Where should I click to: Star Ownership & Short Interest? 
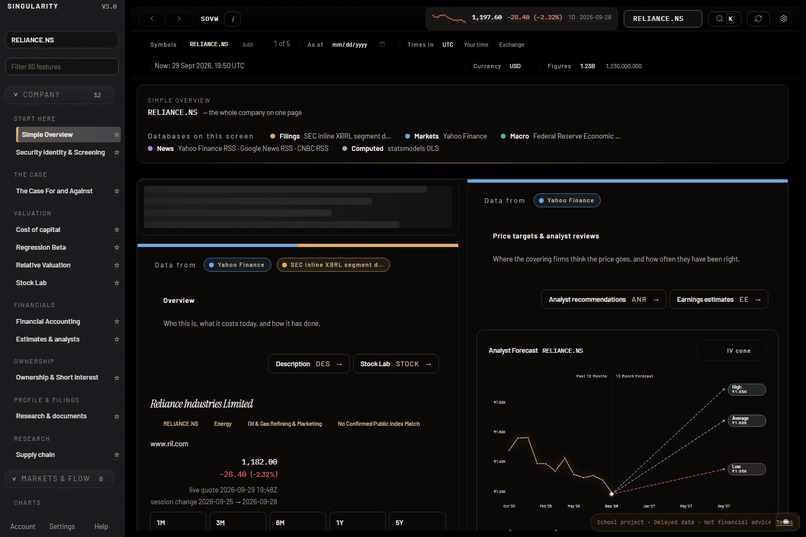coord(117,378)
